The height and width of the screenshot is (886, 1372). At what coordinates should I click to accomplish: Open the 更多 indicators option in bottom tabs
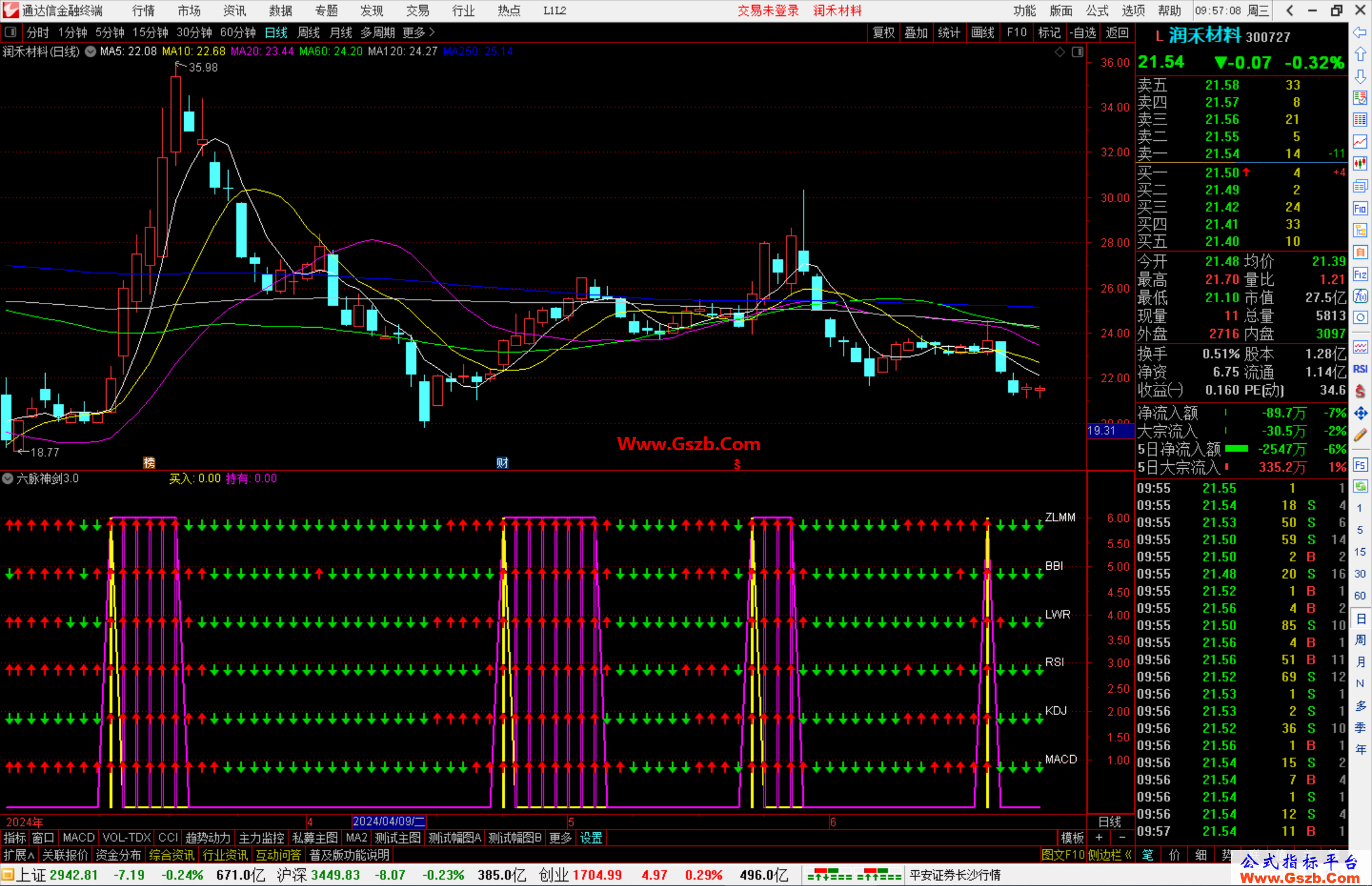[560, 838]
